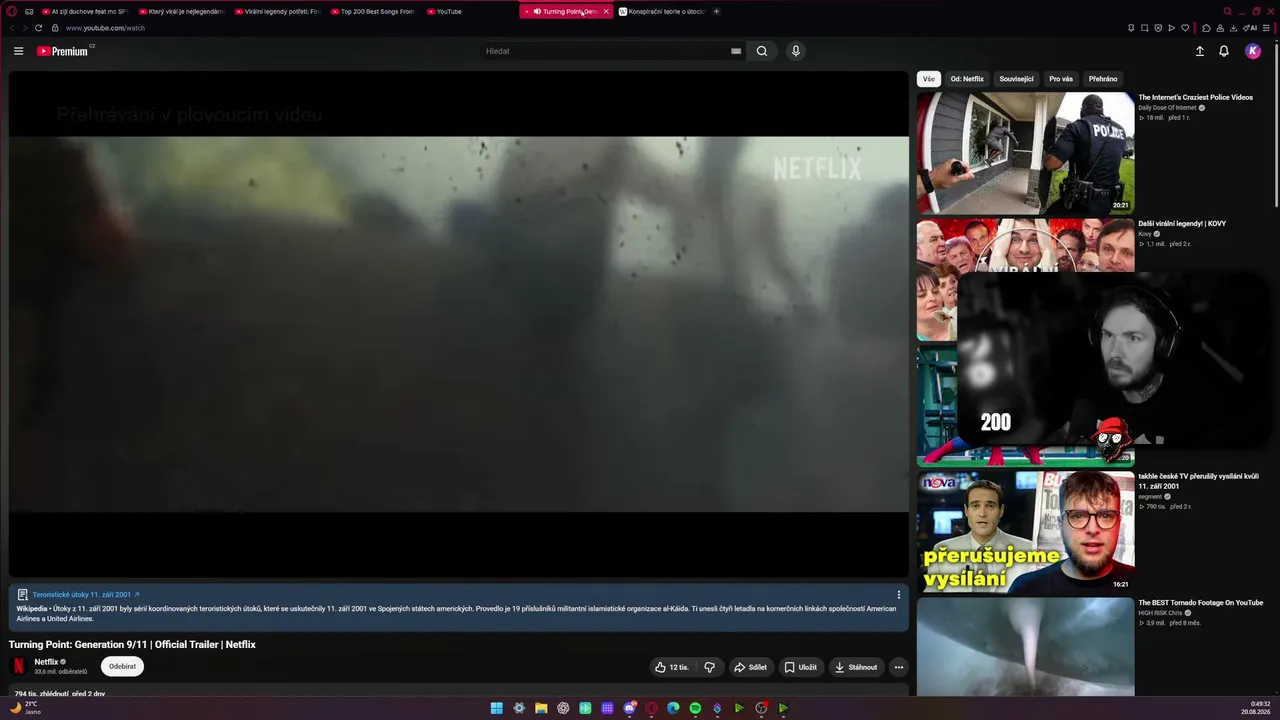This screenshot has width=1280, height=720.
Task: Open YouTube notifications bell
Action: click(1224, 51)
